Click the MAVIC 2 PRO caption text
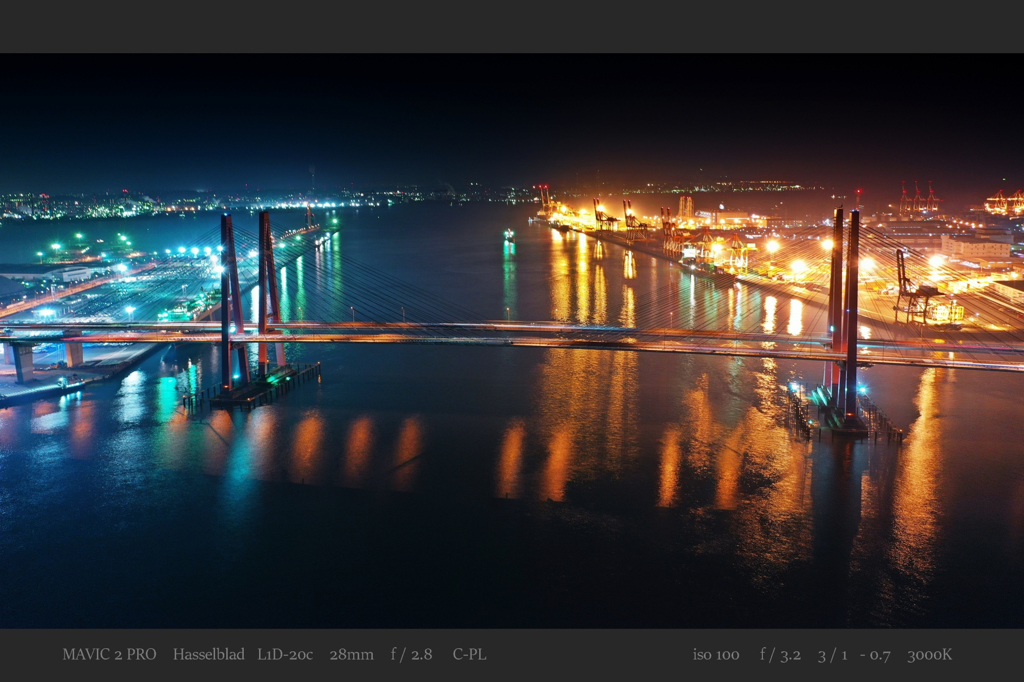Screen dimensions: 1024x682 [109, 654]
